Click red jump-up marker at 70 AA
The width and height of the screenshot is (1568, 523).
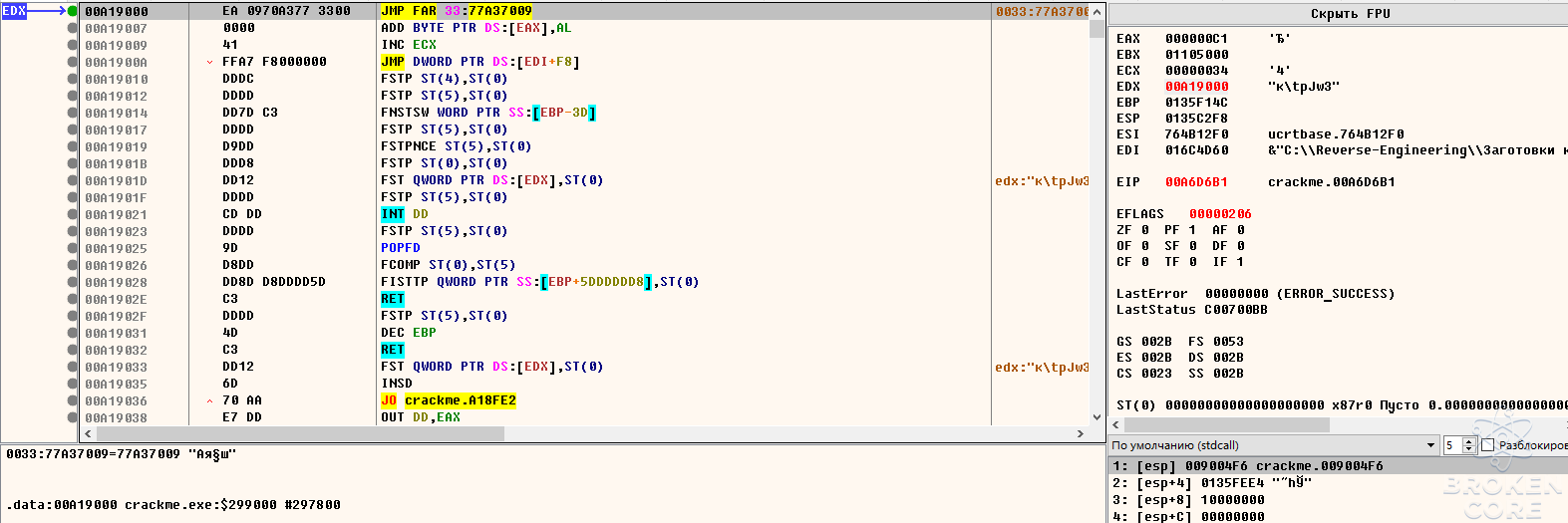(209, 400)
